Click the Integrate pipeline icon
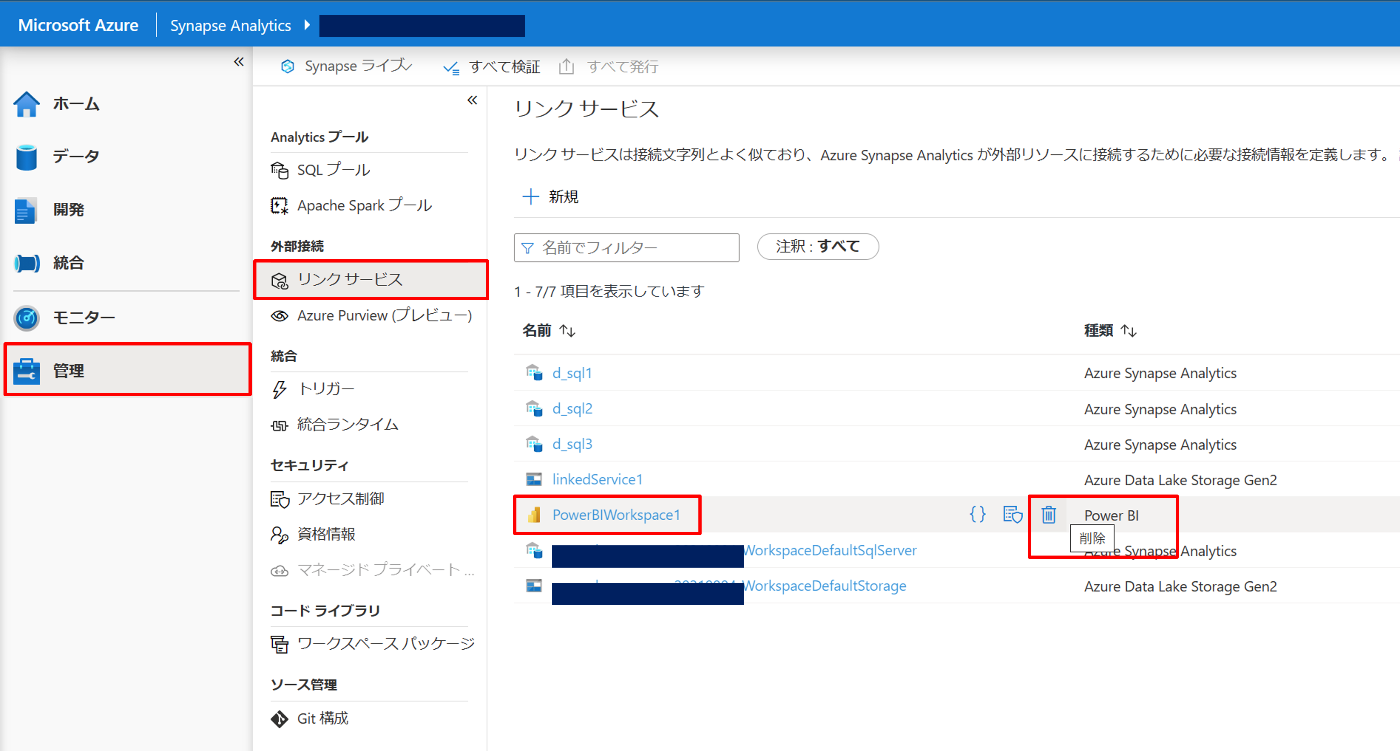 tap(27, 264)
